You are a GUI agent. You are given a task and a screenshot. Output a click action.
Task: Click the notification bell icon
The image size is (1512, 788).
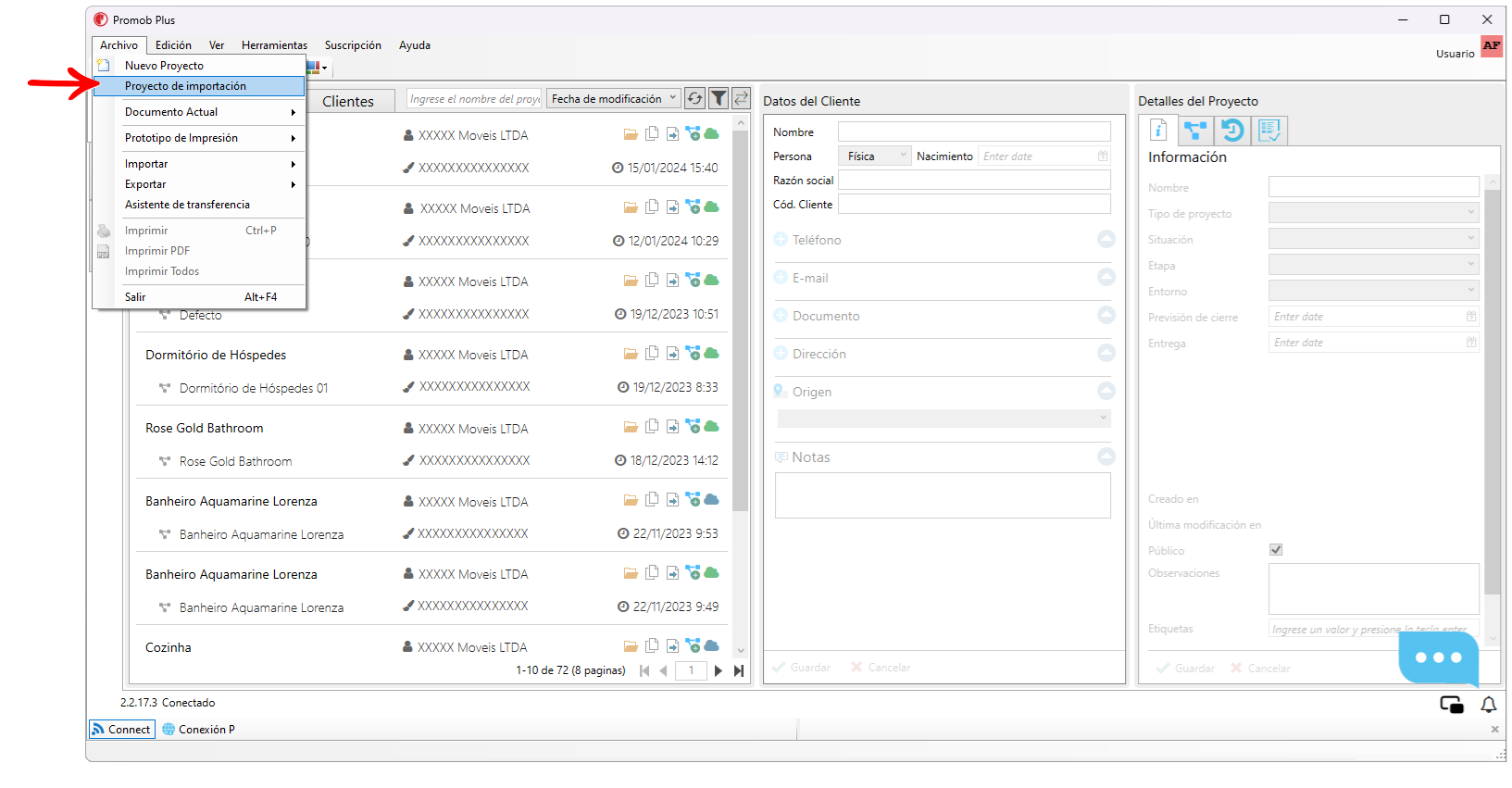tap(1488, 705)
